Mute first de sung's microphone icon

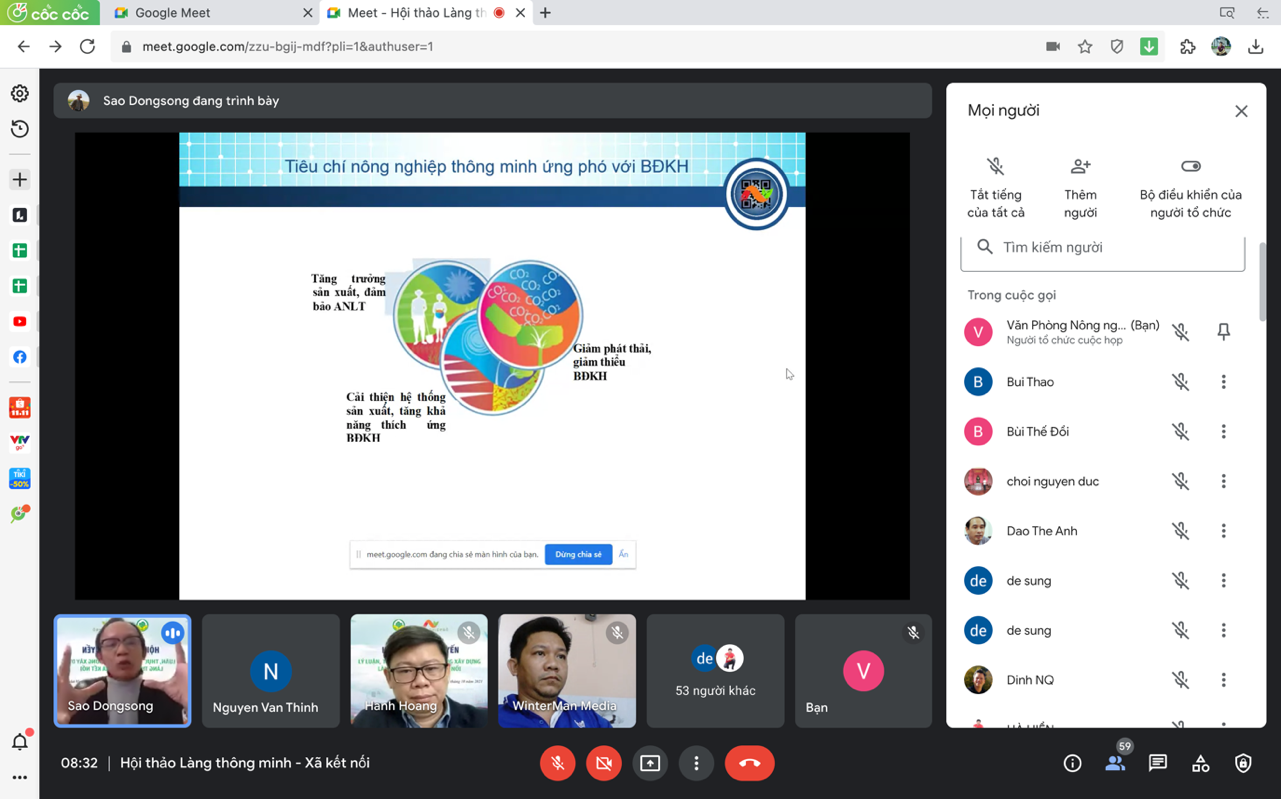coord(1181,581)
